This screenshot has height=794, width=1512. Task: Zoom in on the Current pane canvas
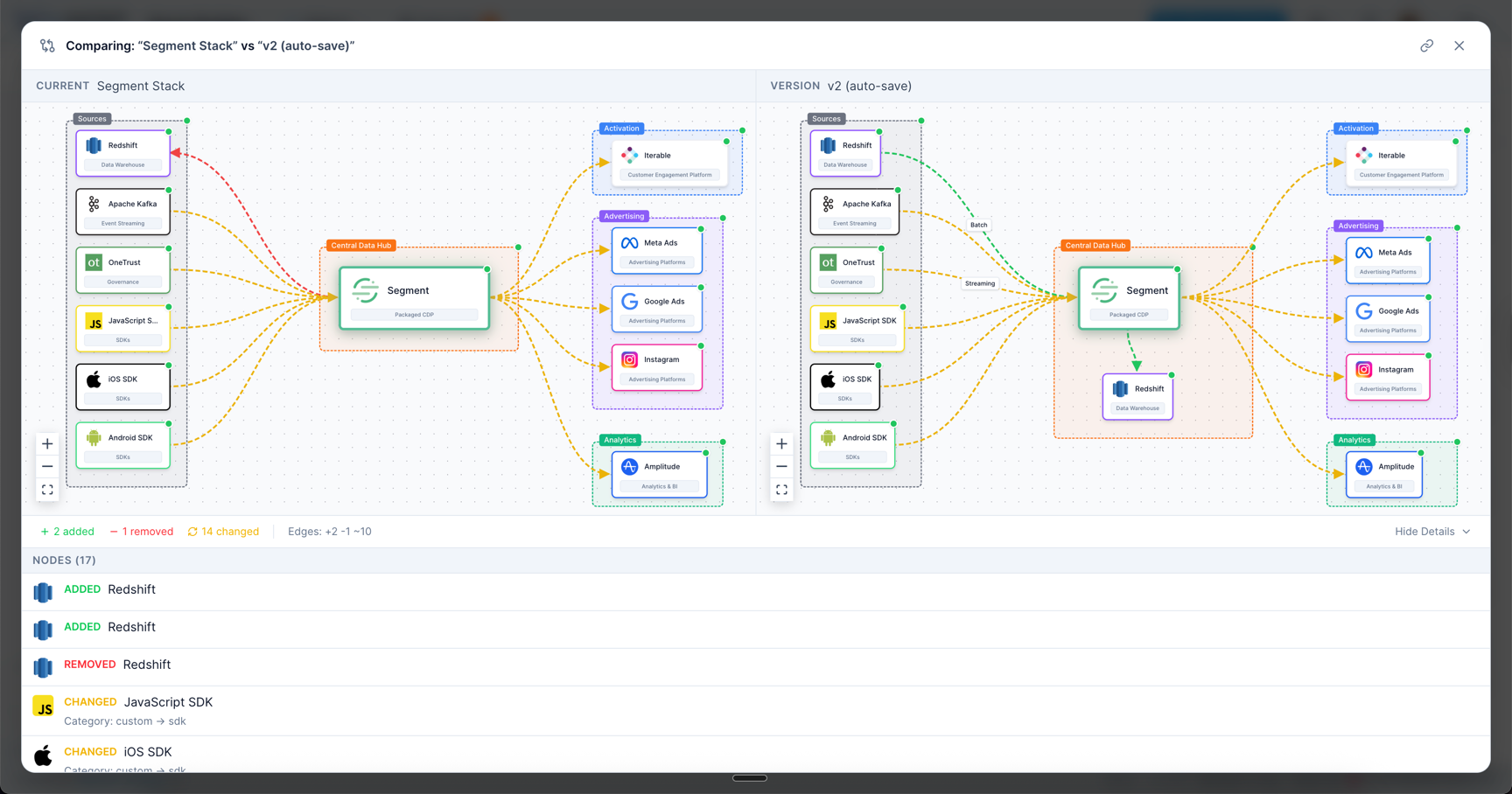(x=47, y=443)
